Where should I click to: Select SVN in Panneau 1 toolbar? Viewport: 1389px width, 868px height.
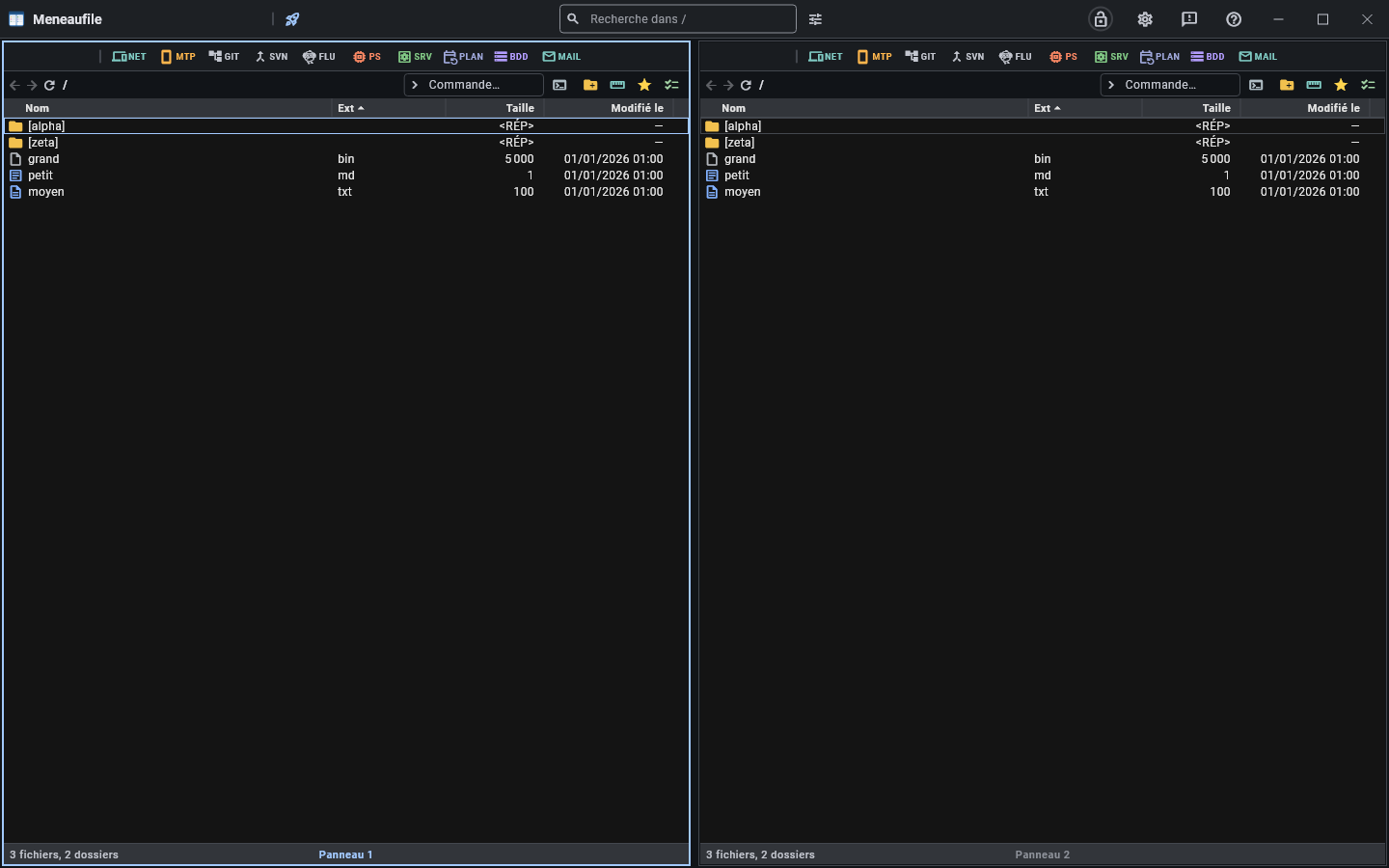pos(271,57)
